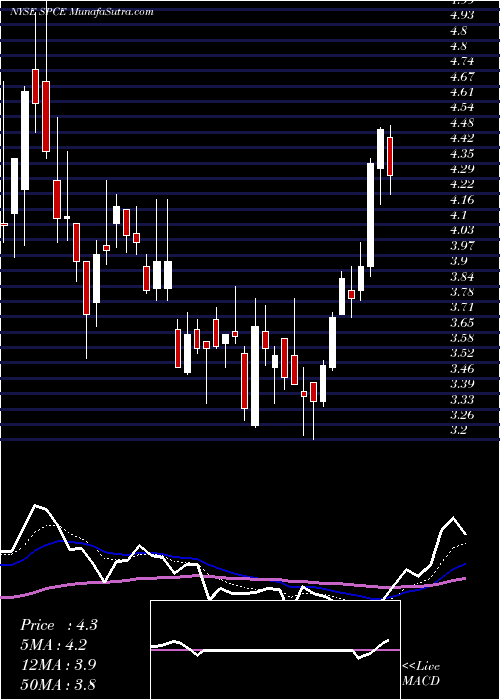Image resolution: width=500 pixels, height=700 pixels.
Task: Click the 4.16 price axis label
Action: [x=462, y=200]
